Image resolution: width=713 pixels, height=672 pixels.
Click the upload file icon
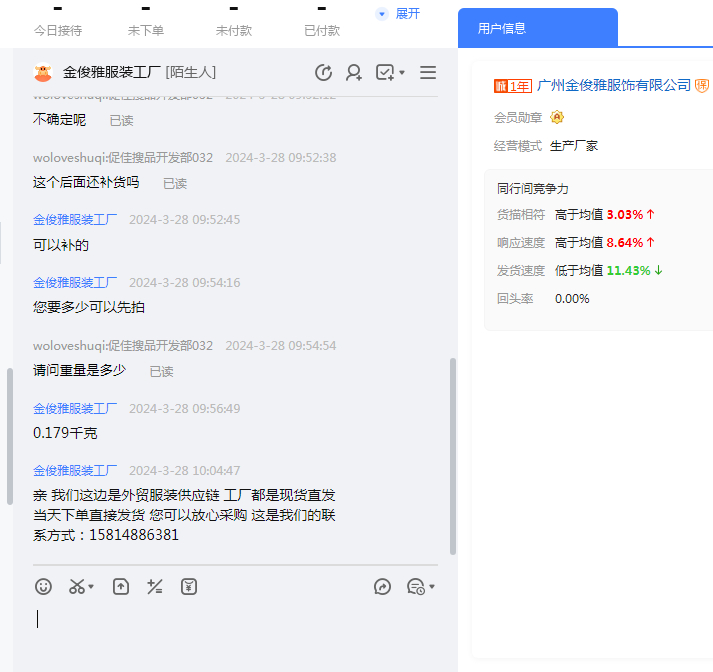coord(120,587)
